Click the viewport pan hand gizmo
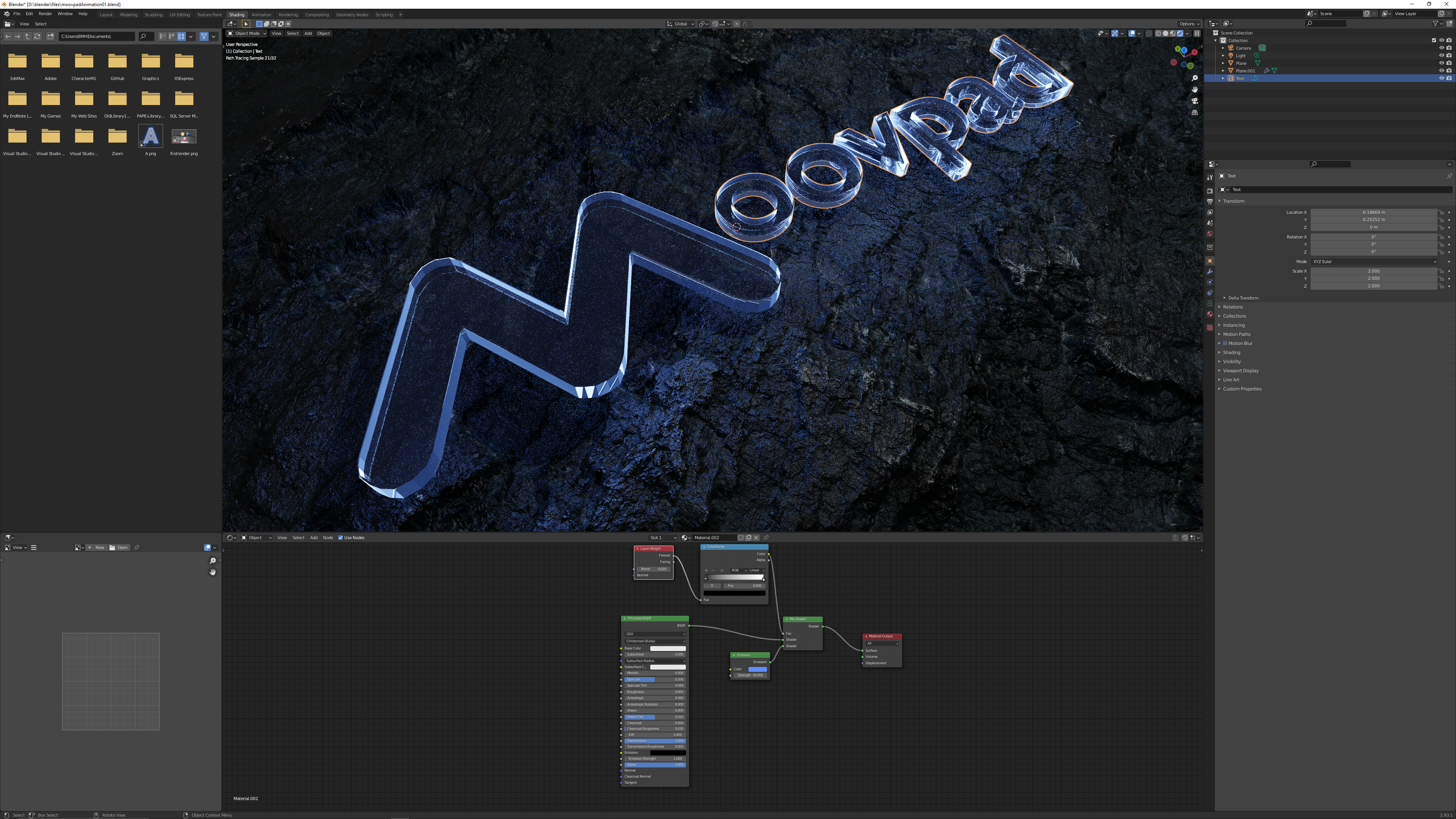Screen dimensions: 1456x819 [x=1194, y=89]
